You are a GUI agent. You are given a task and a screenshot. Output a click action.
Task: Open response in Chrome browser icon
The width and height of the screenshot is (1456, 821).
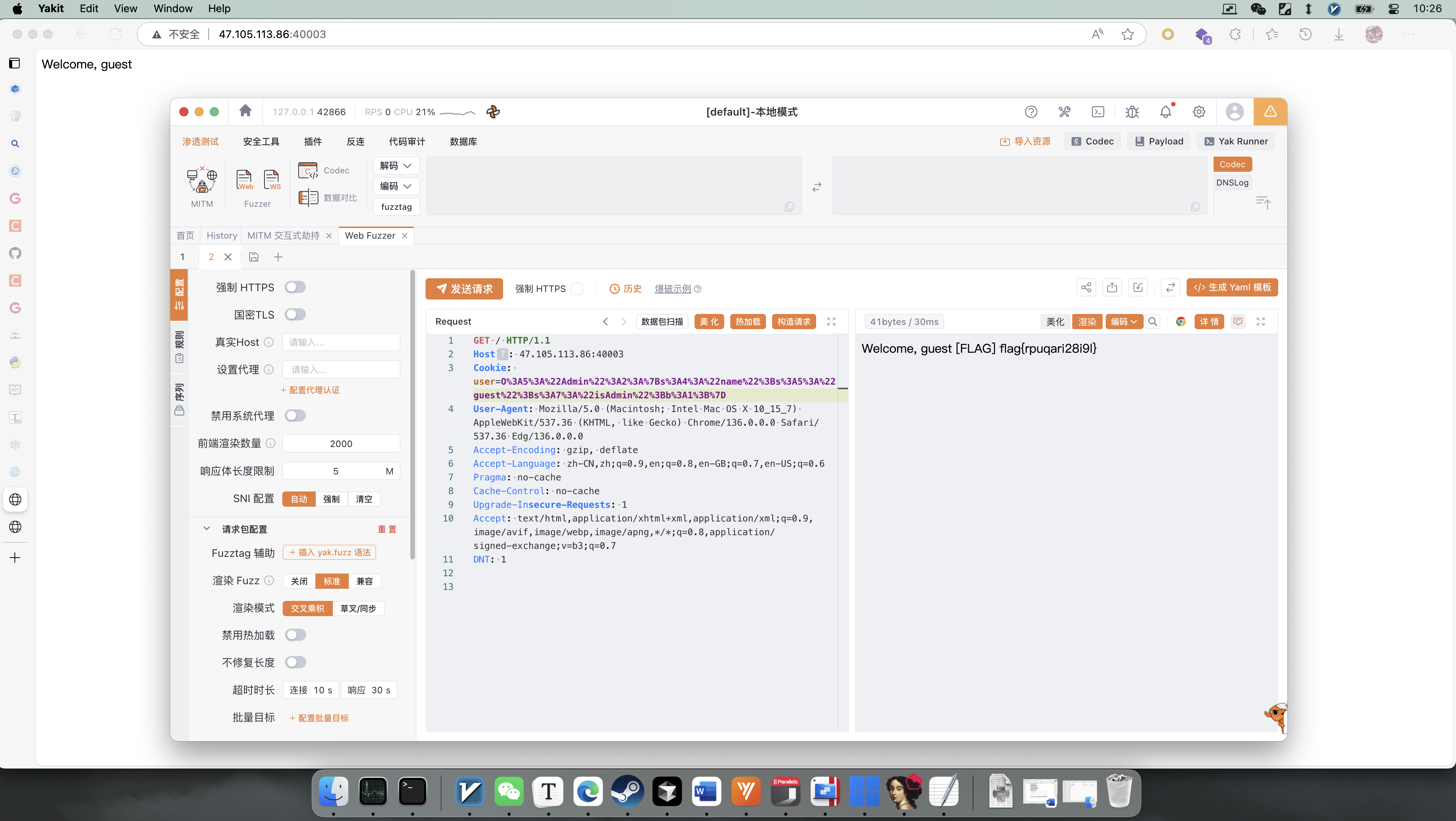(x=1180, y=322)
